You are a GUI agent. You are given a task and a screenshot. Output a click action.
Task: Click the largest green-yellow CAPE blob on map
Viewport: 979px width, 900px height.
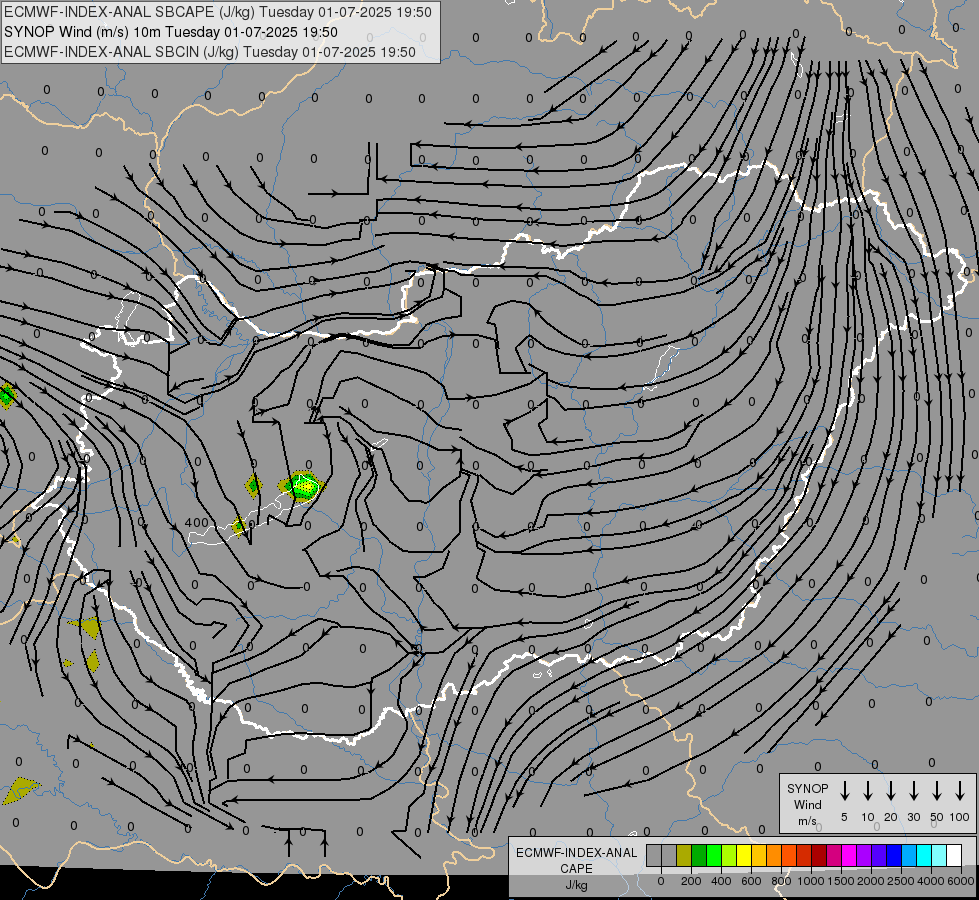point(303,486)
